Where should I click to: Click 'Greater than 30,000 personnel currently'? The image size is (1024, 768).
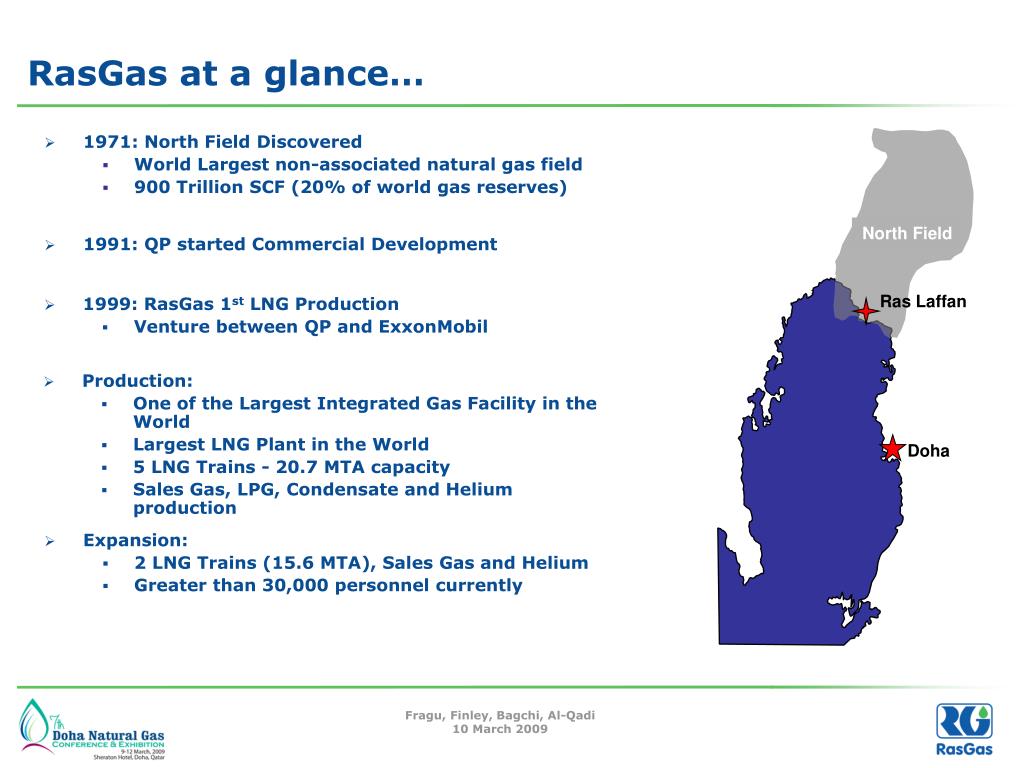pyautogui.click(x=328, y=585)
